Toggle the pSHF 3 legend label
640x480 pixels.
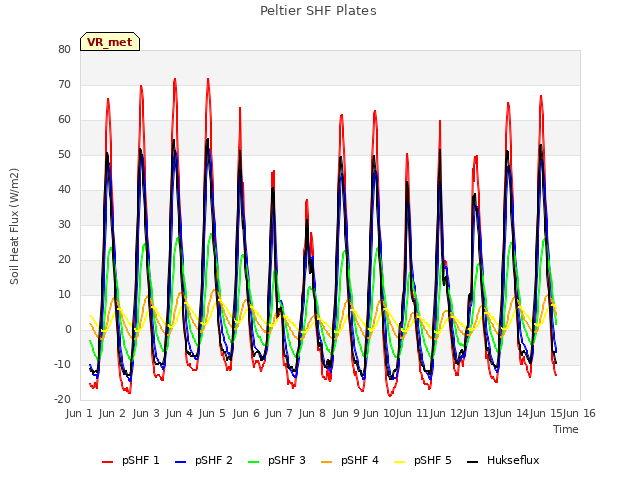point(287,460)
